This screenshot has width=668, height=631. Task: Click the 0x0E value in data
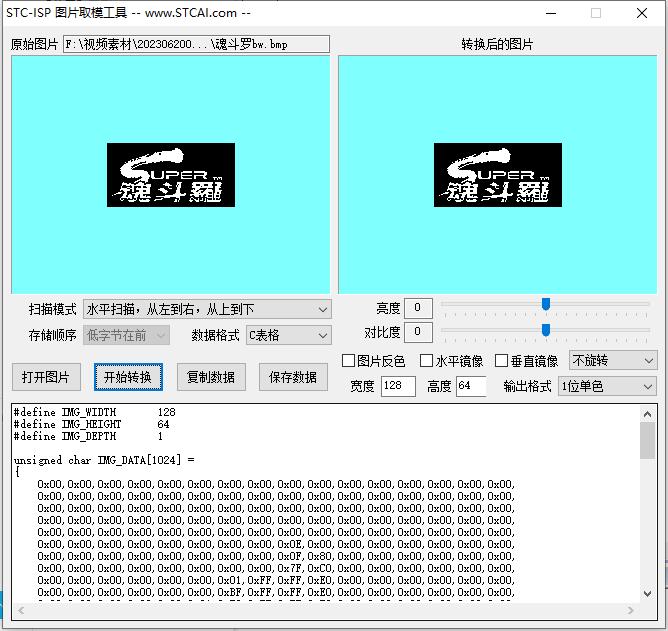click(289, 544)
